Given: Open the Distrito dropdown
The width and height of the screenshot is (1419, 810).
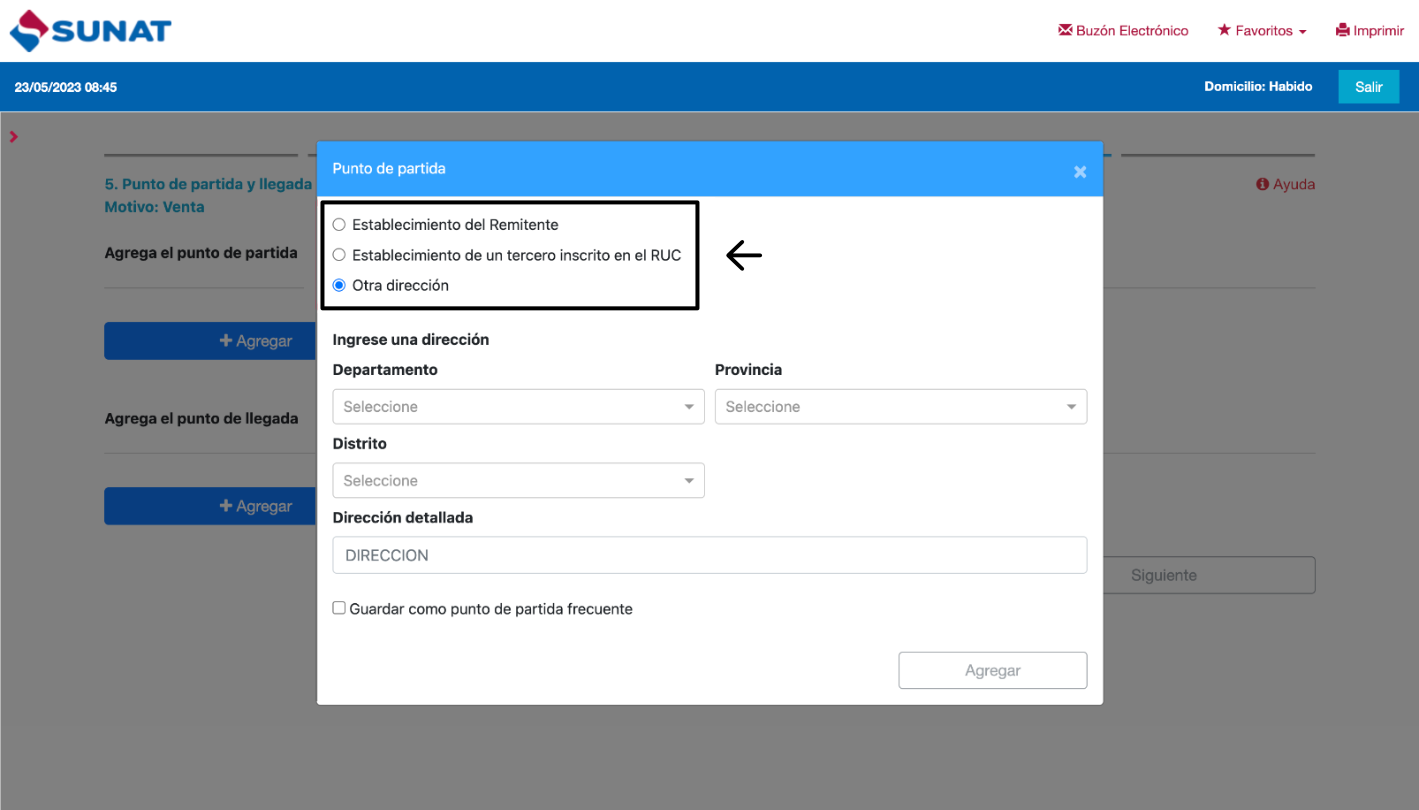Looking at the screenshot, I should click(x=518, y=481).
